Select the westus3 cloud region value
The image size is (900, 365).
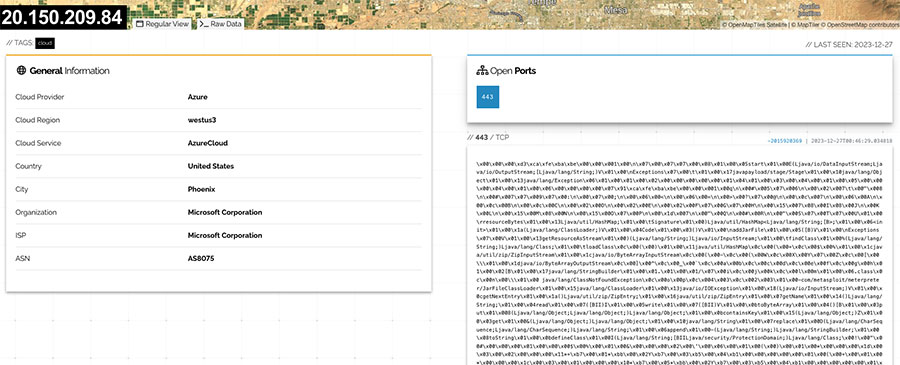(x=201, y=120)
